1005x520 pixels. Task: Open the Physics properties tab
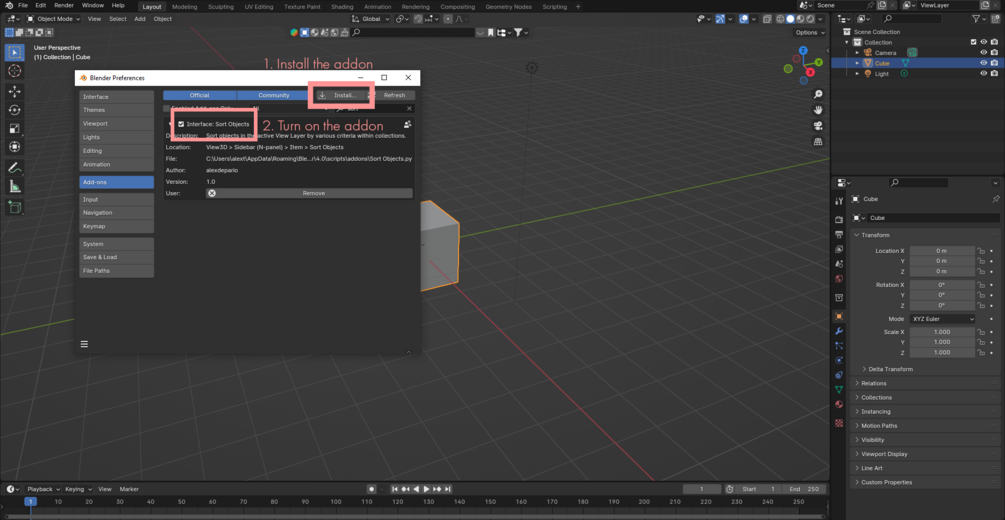839,360
